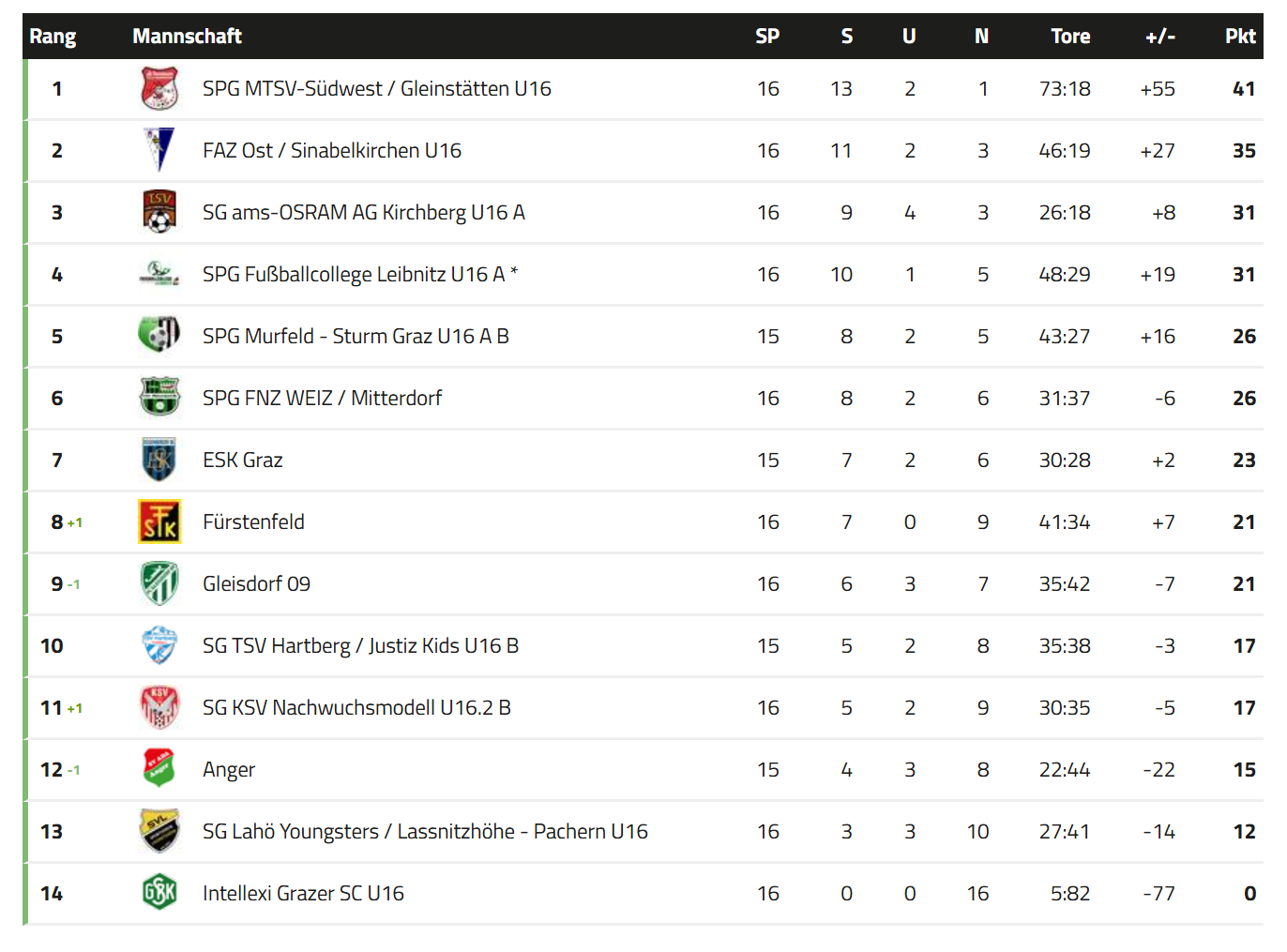The image size is (1287, 952).
Task: Click the SPG FNZ WEIZ green crest
Action: point(159,397)
